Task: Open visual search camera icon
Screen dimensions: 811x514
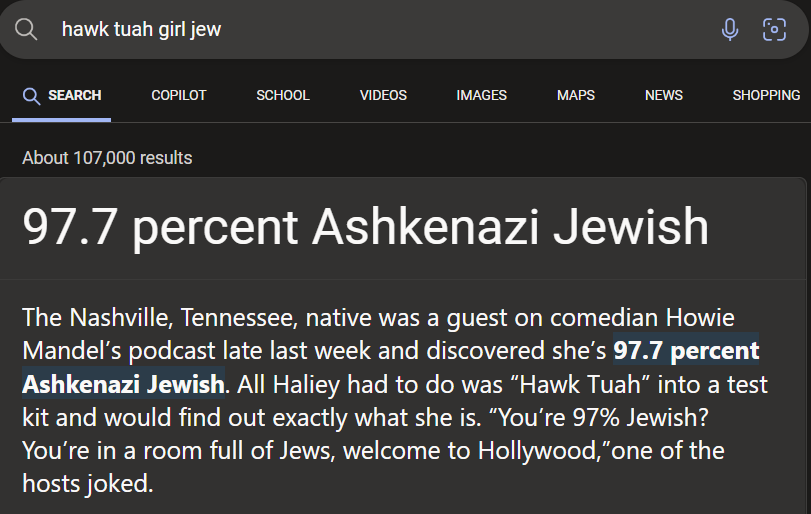Action: (x=774, y=29)
